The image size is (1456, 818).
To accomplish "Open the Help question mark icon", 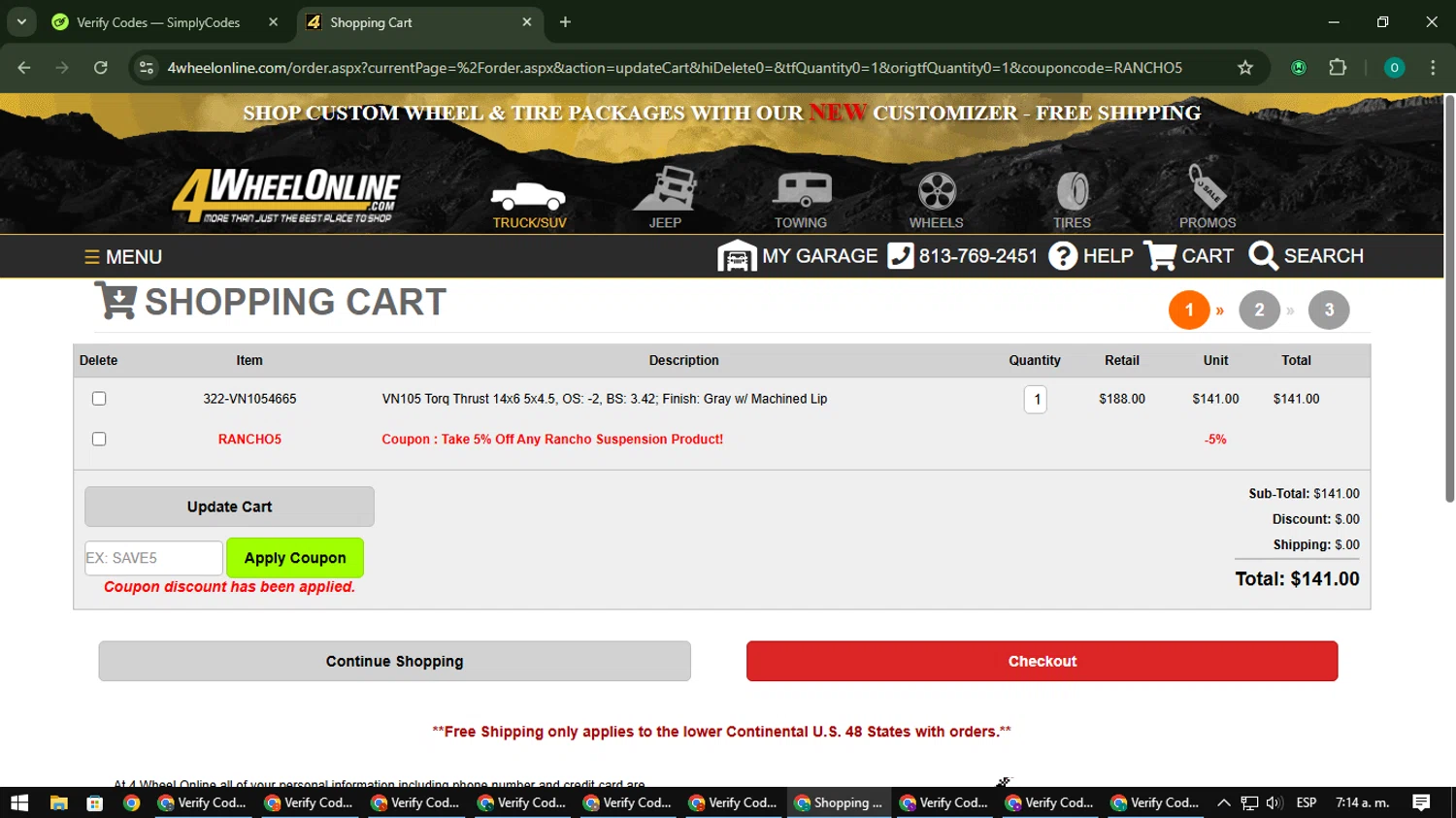I will point(1063,256).
